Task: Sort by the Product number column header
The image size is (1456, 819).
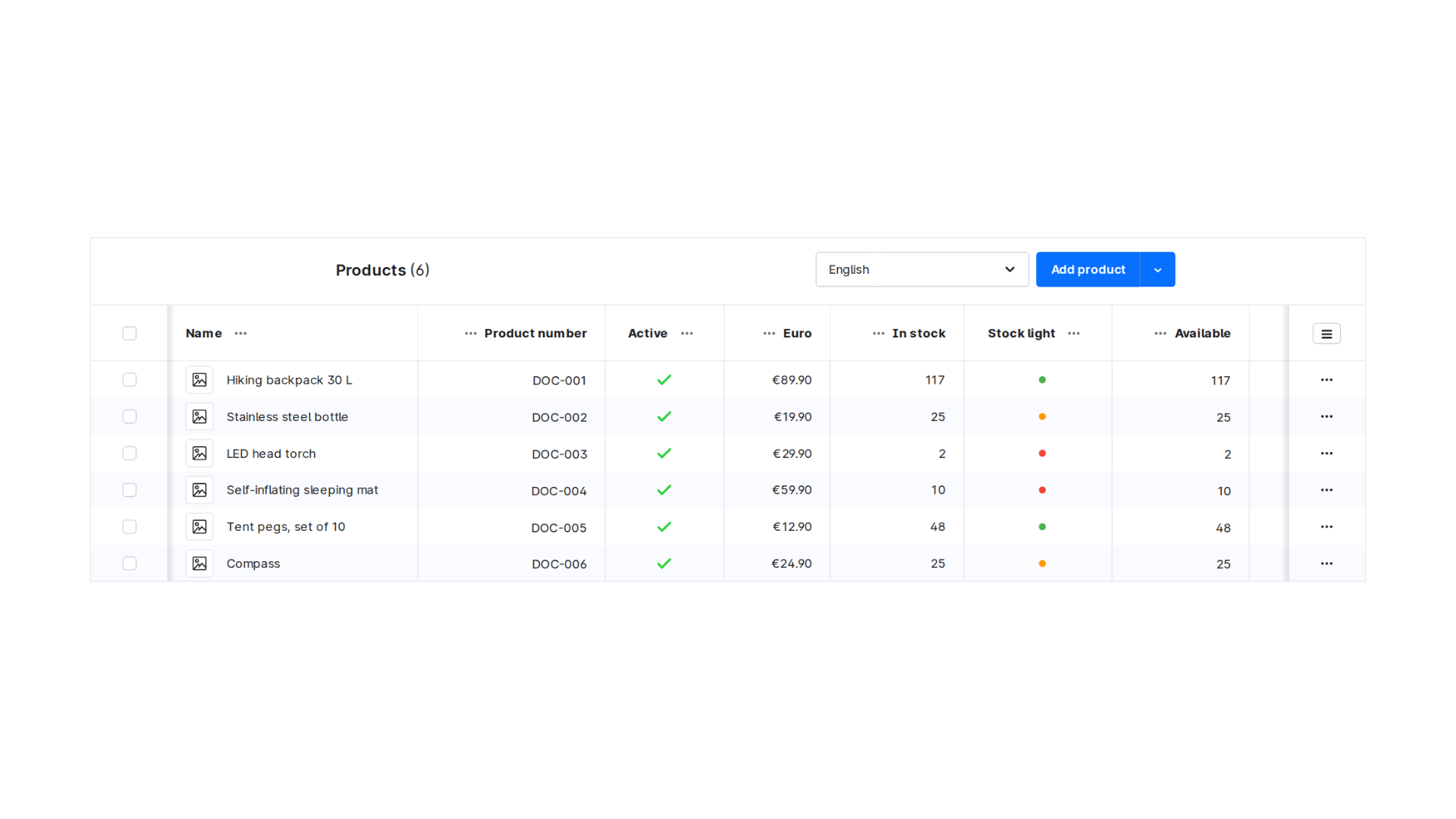Action: (535, 334)
